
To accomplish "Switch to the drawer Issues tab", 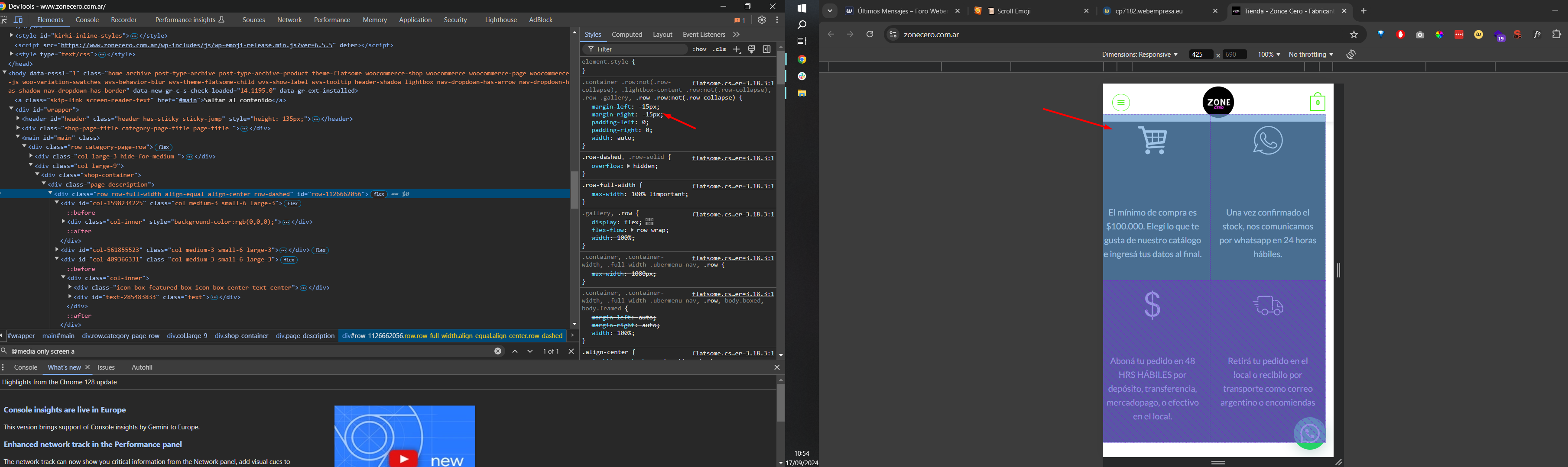I will pyautogui.click(x=107, y=367).
